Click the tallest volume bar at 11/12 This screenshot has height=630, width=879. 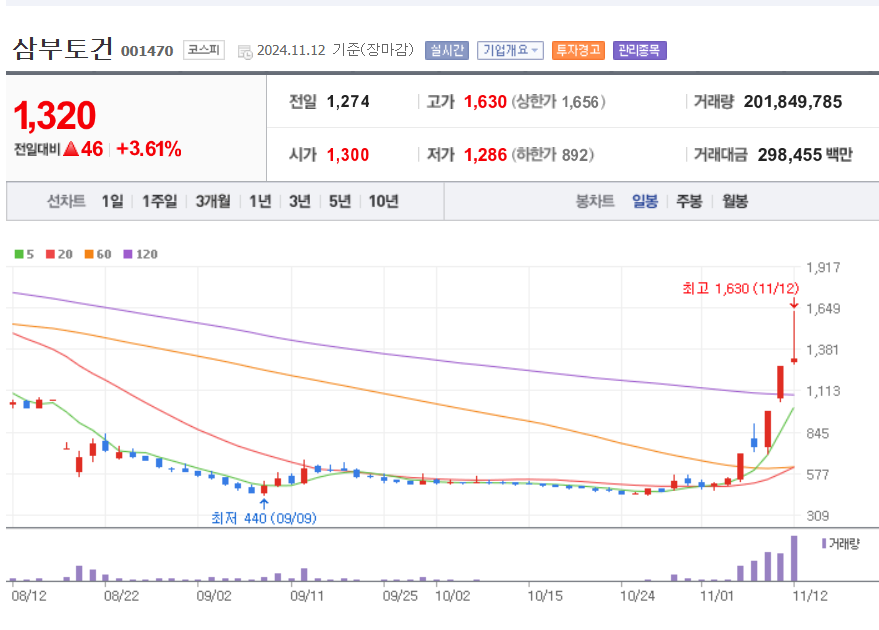click(x=794, y=558)
